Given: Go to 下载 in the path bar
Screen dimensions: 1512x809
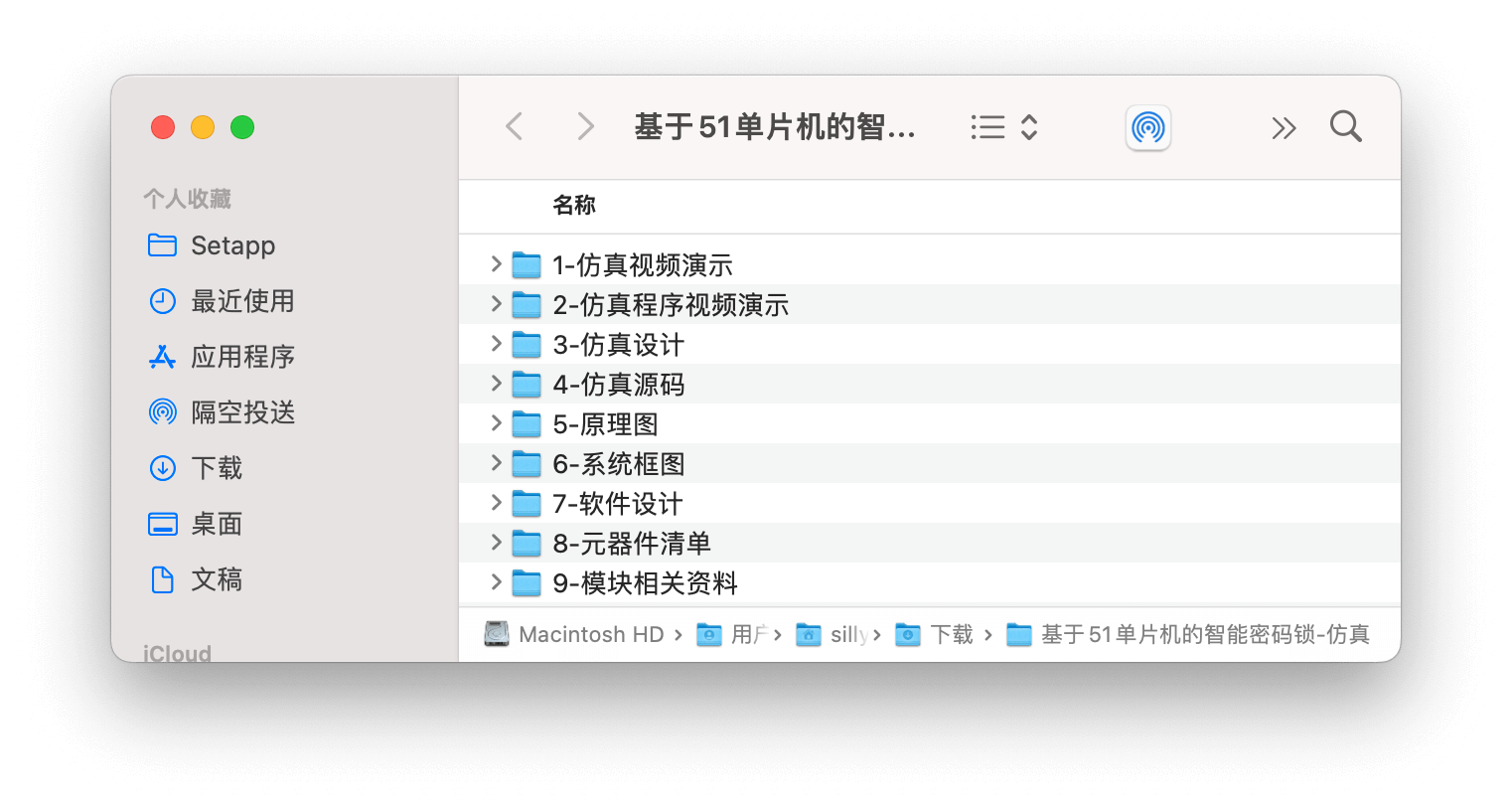Looking at the screenshot, I should (x=934, y=634).
